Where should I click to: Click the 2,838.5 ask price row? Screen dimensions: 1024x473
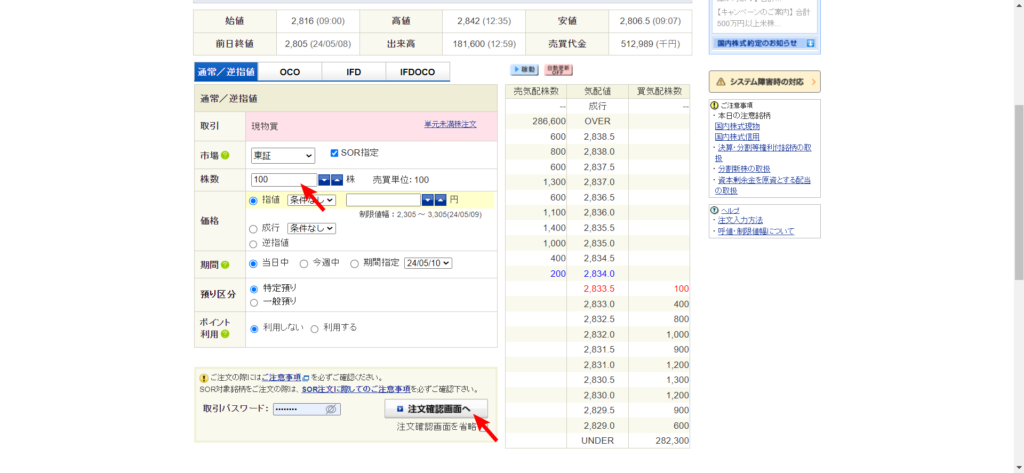(597, 137)
